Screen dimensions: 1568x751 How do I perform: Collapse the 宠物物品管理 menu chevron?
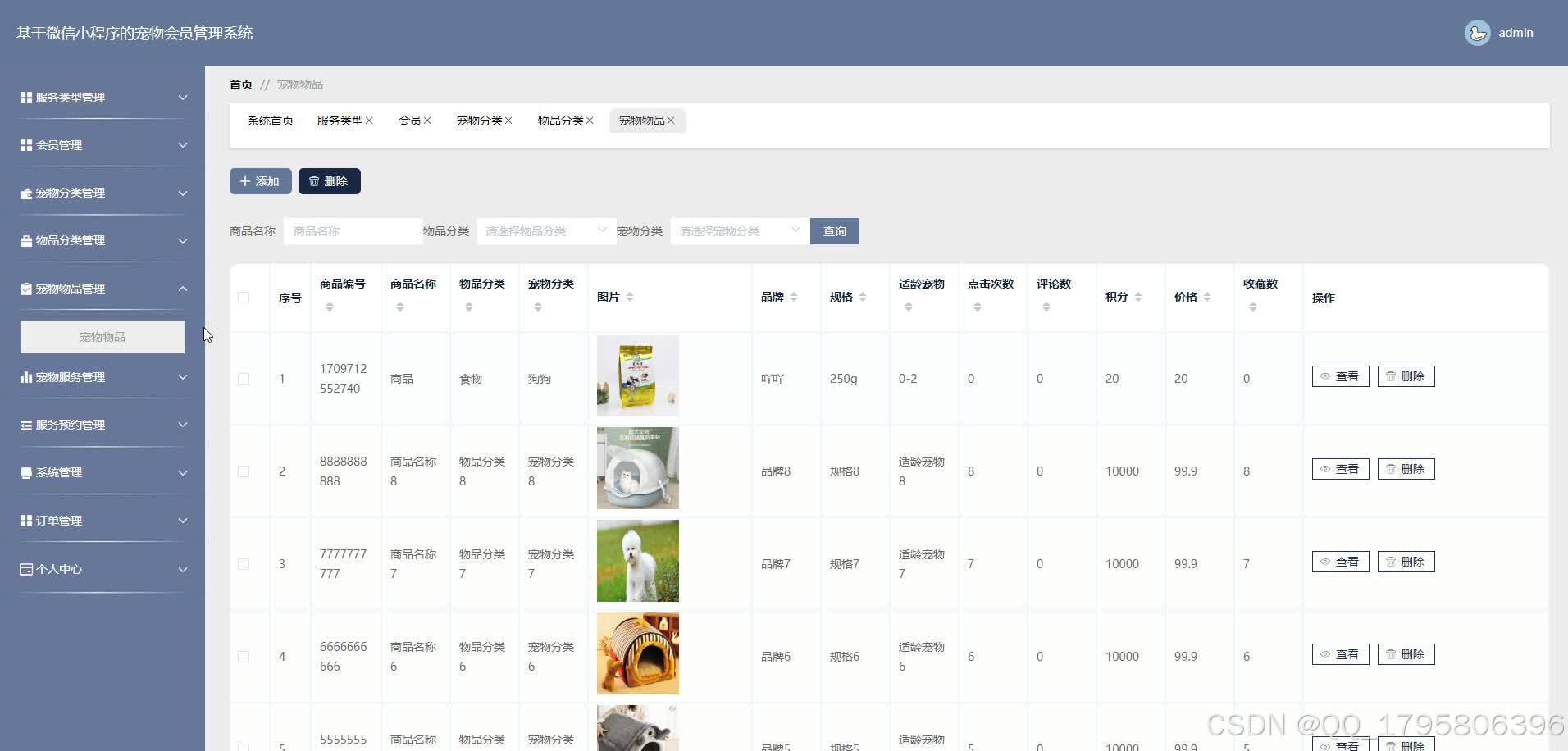tap(183, 289)
